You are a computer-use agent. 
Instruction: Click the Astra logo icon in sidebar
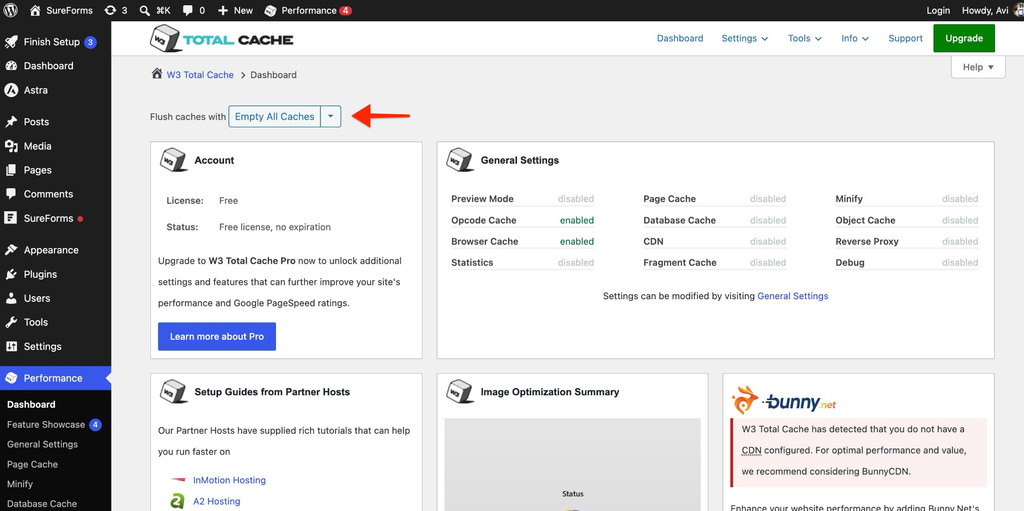point(11,90)
